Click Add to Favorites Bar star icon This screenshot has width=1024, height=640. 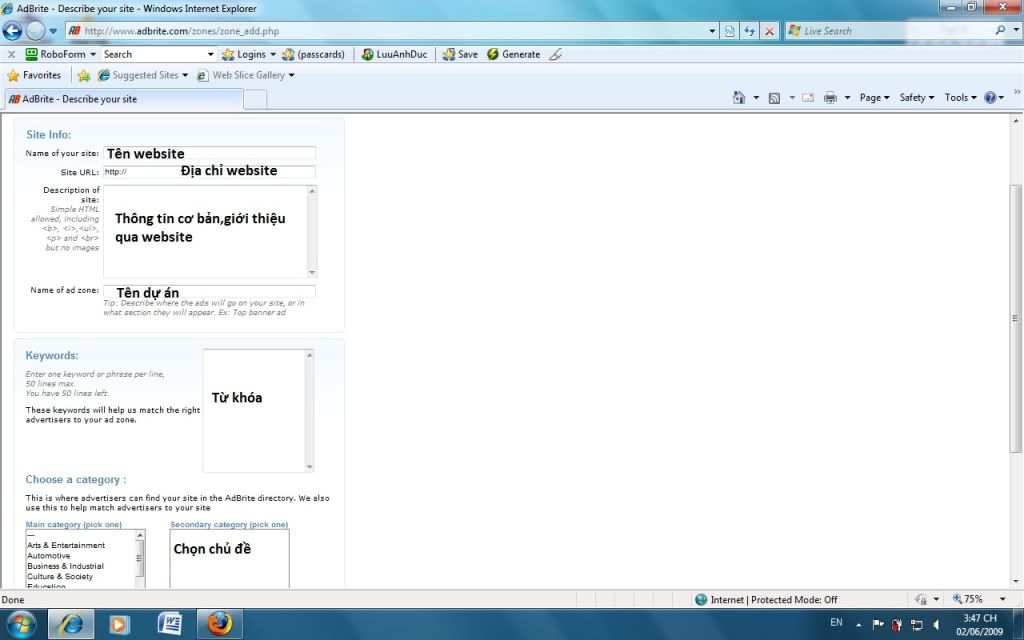pyautogui.click(x=84, y=75)
